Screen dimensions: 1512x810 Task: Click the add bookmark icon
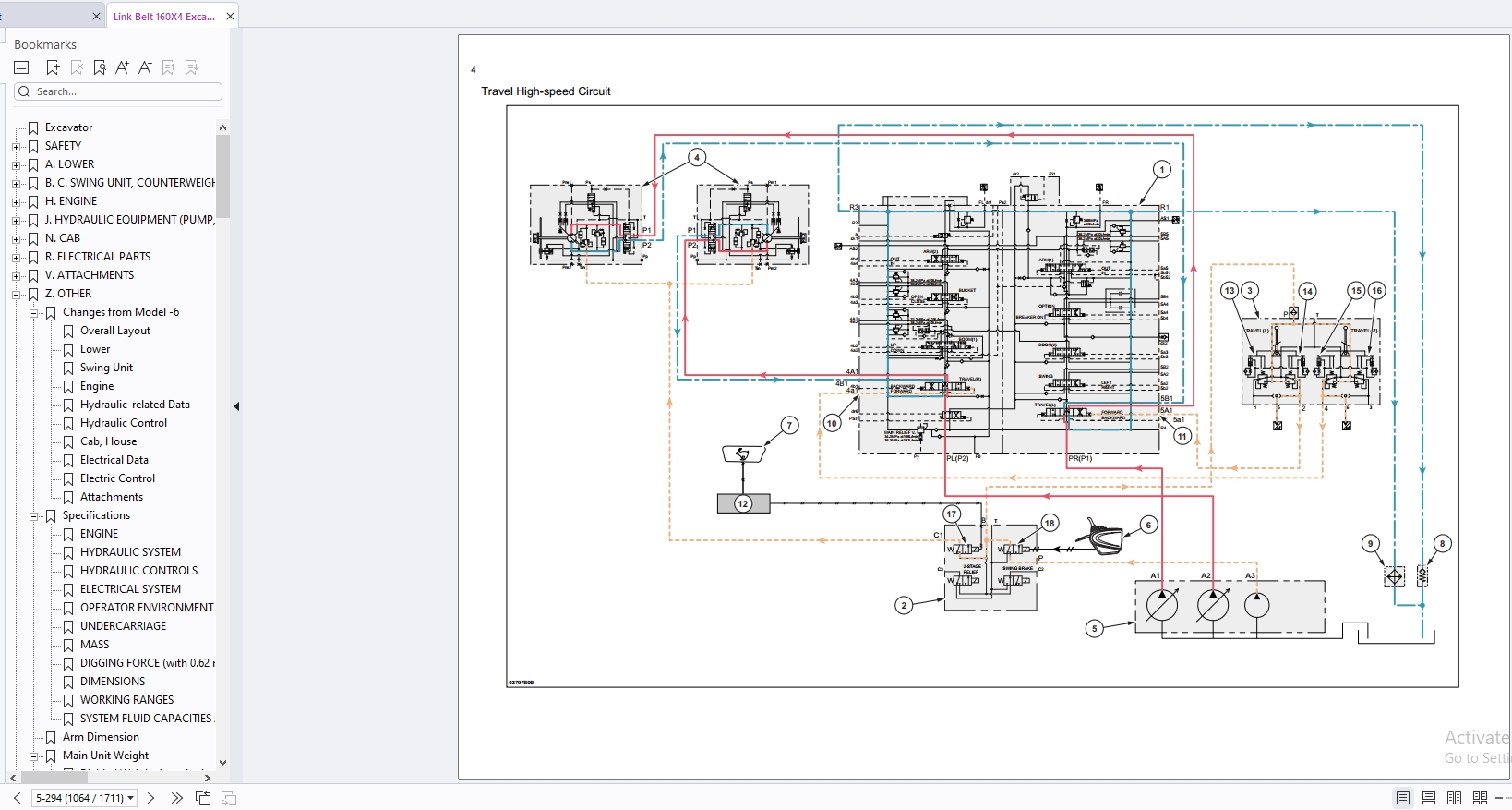pos(53,67)
